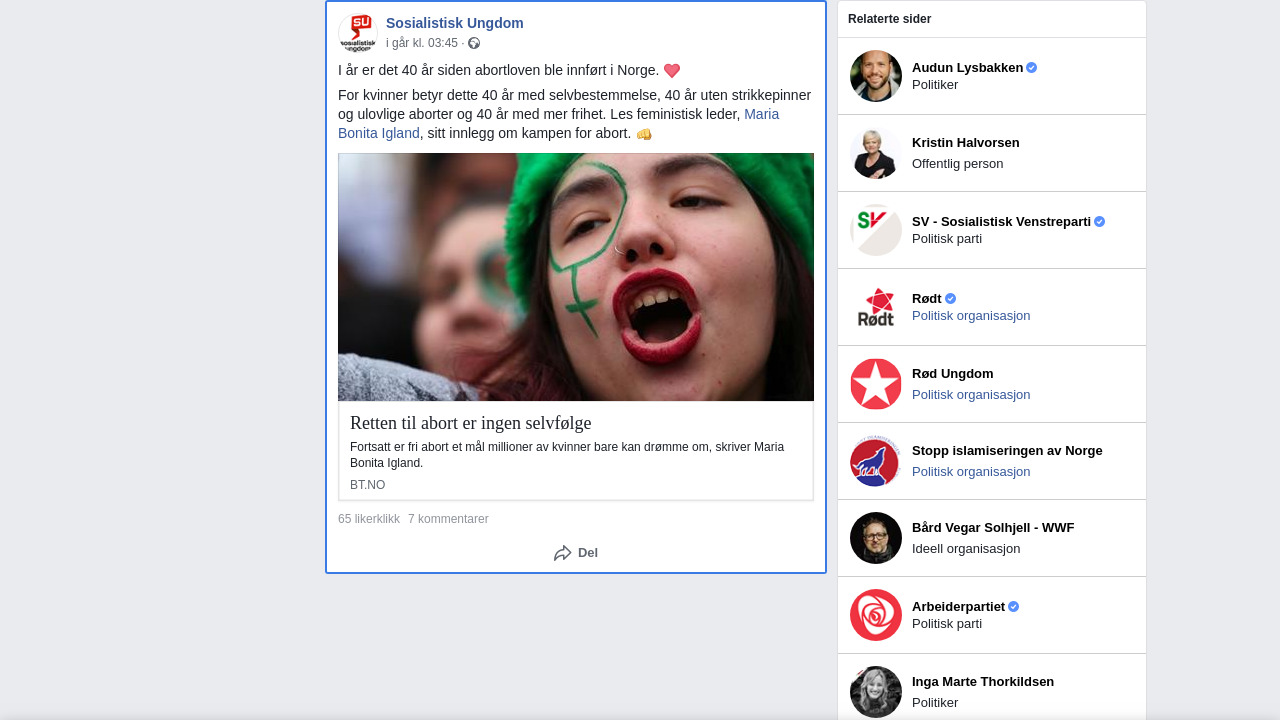Click the share arrow icon beside Del
1280x720 pixels.
tap(563, 553)
